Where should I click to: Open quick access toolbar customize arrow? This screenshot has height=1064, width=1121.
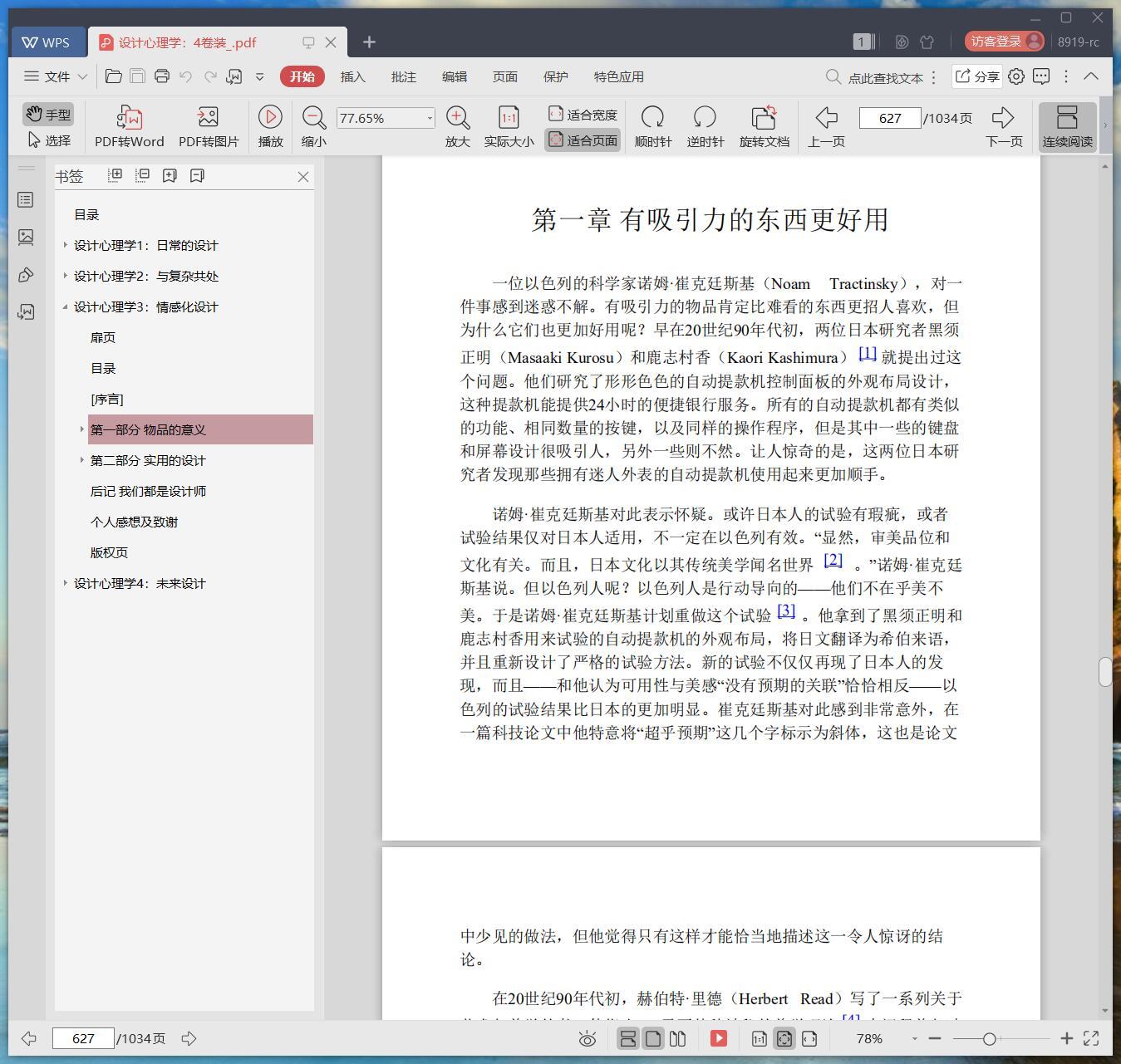(x=259, y=76)
